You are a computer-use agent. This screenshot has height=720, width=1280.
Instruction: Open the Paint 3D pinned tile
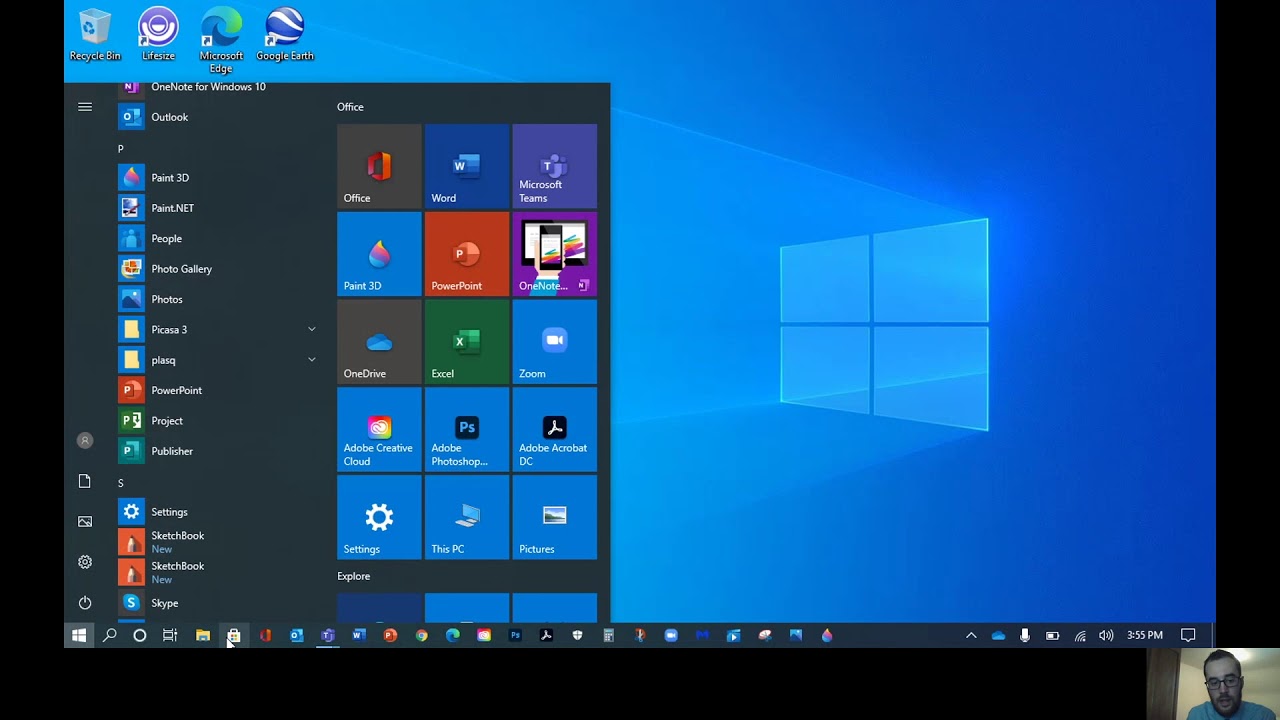pos(379,254)
